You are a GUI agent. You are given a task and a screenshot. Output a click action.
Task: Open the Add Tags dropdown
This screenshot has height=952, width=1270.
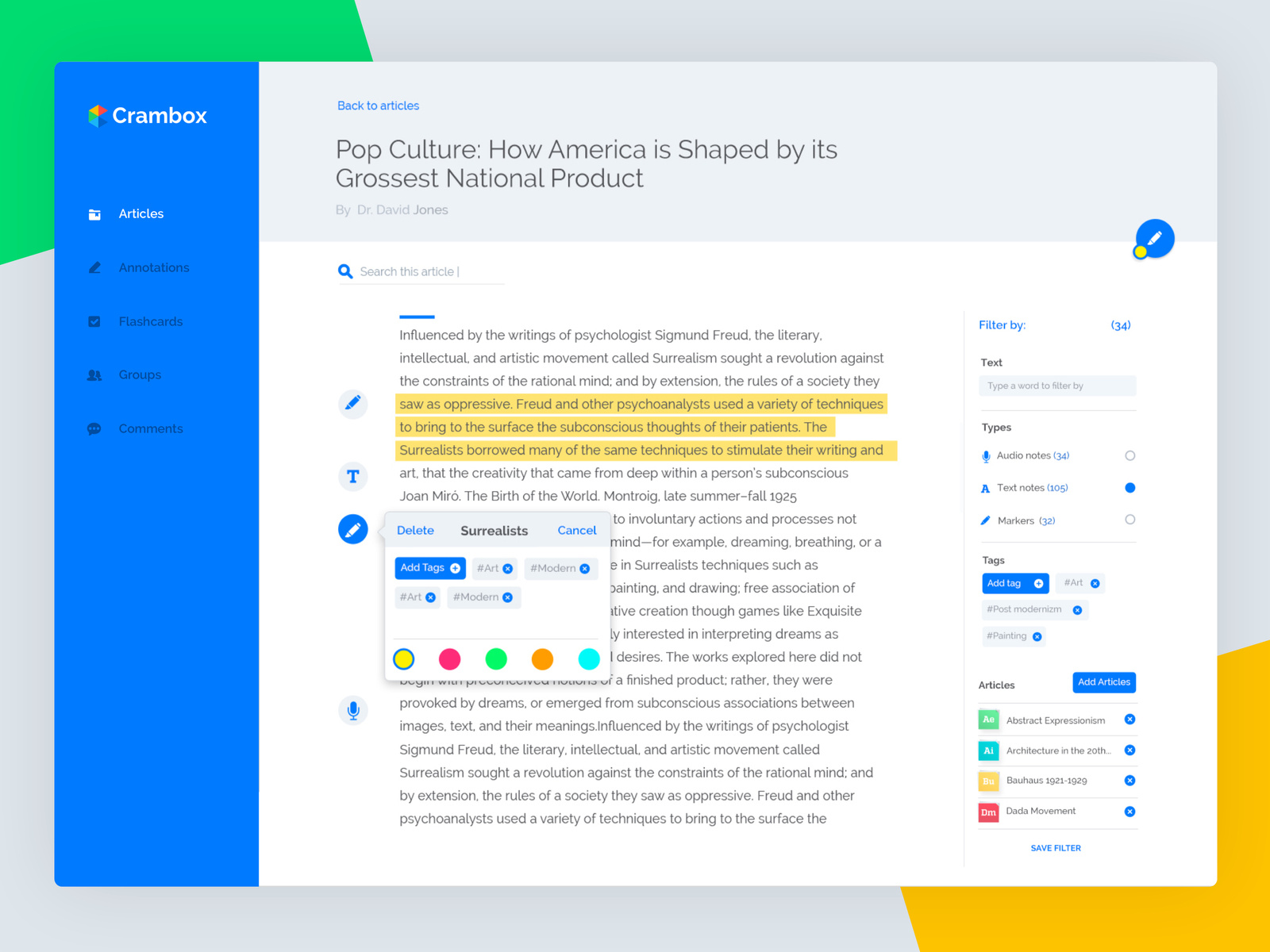tap(429, 568)
